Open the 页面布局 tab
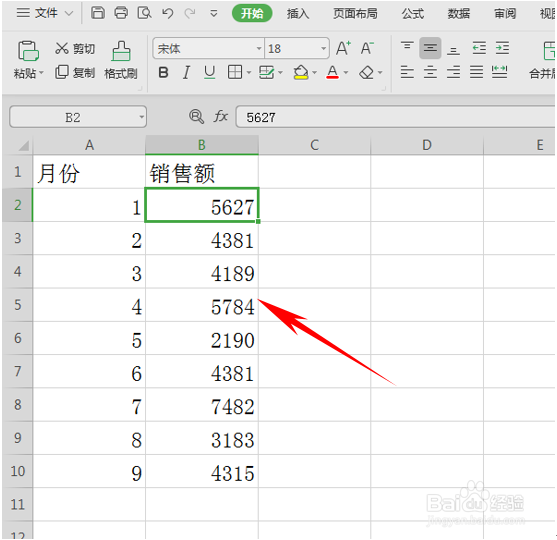Screen dimensions: 557x540 pos(355,14)
